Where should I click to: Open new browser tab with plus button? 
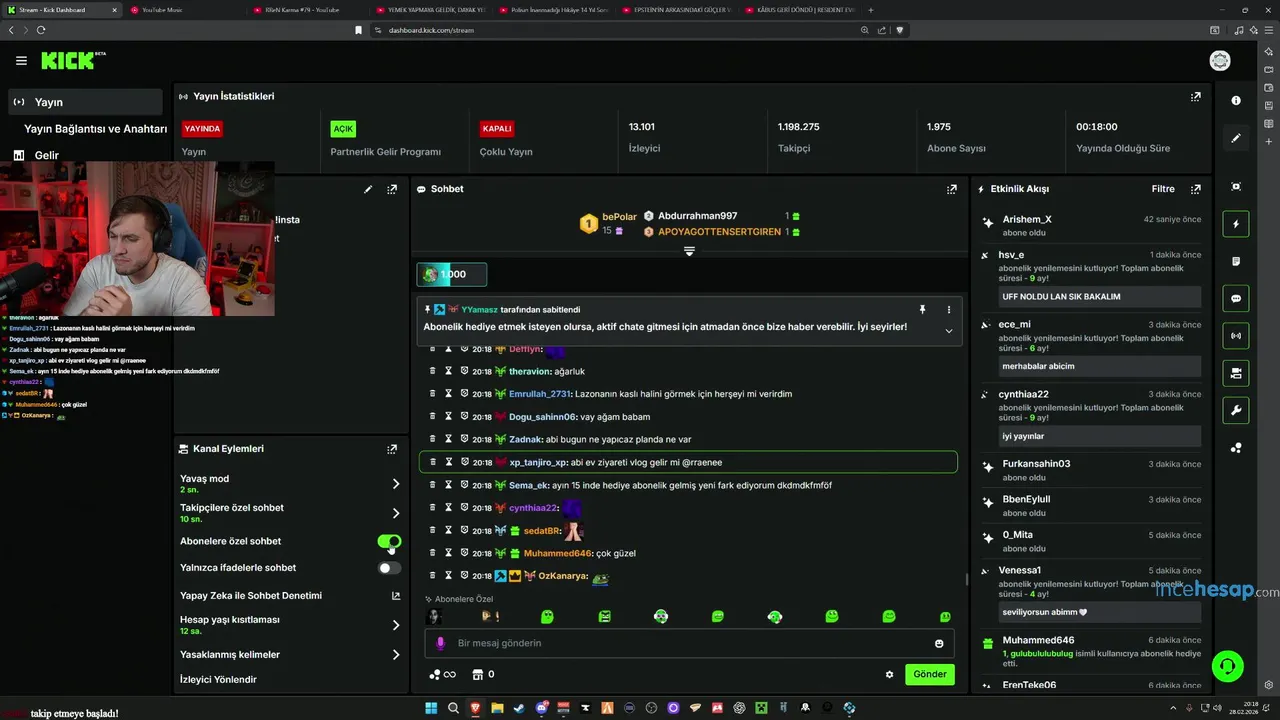click(870, 10)
